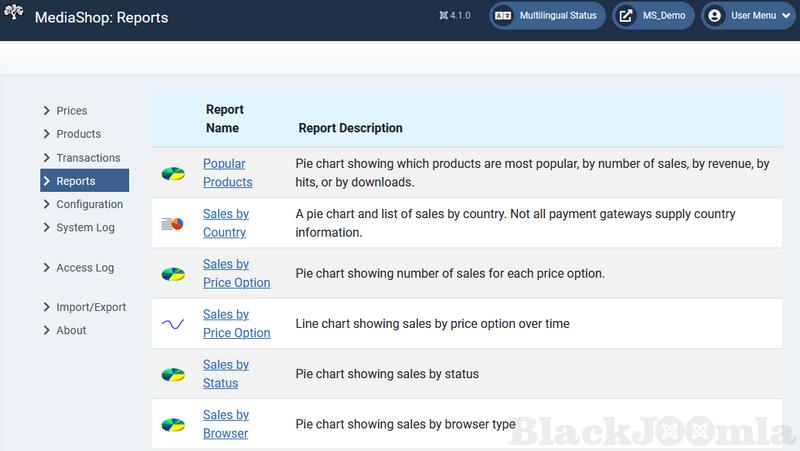Screen dimensions: 800x451
Task: Go to the Access Log page
Action: [85, 268]
